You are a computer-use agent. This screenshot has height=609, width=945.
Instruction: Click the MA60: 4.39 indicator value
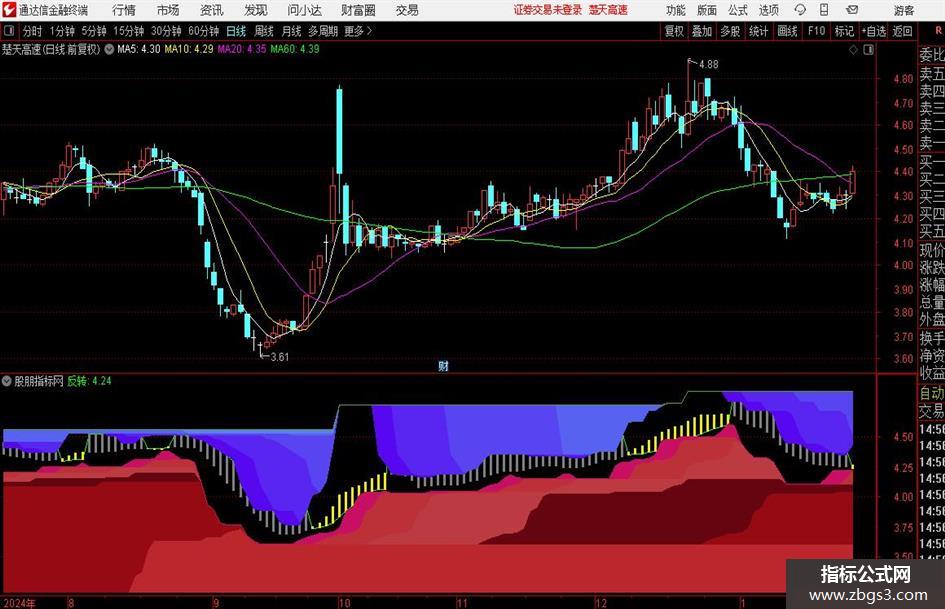(295, 49)
